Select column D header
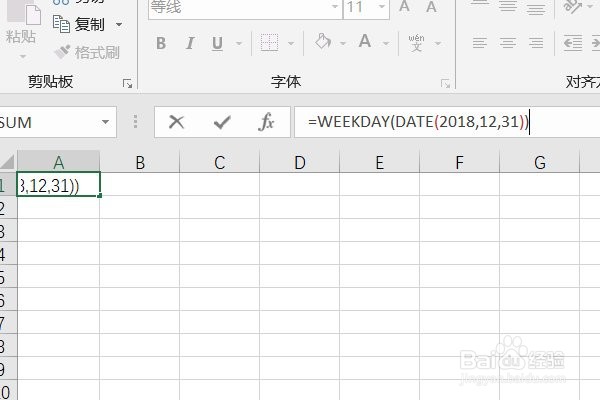Image resolution: width=600 pixels, height=400 pixels. 300,162
